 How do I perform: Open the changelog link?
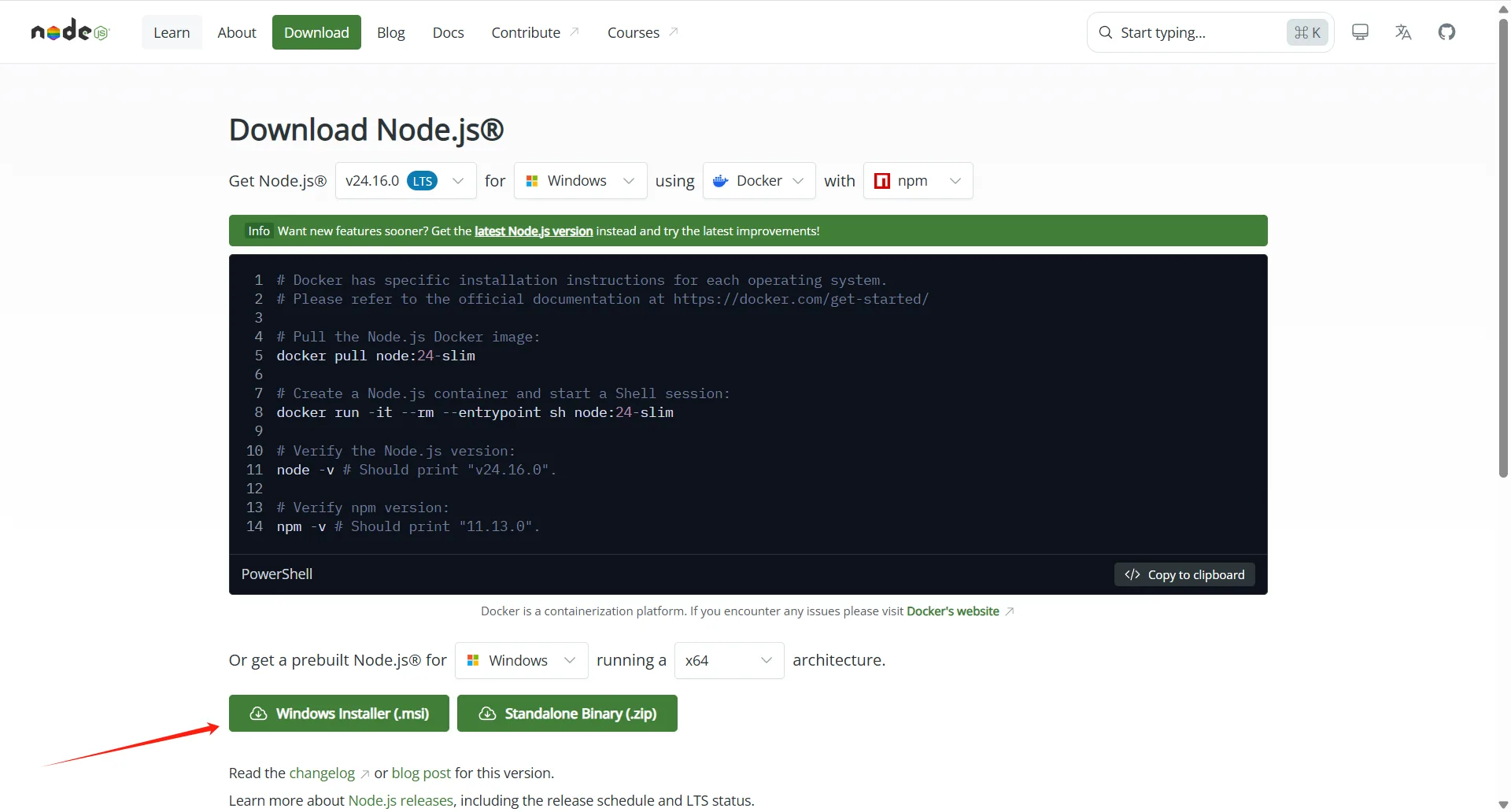[x=322, y=773]
